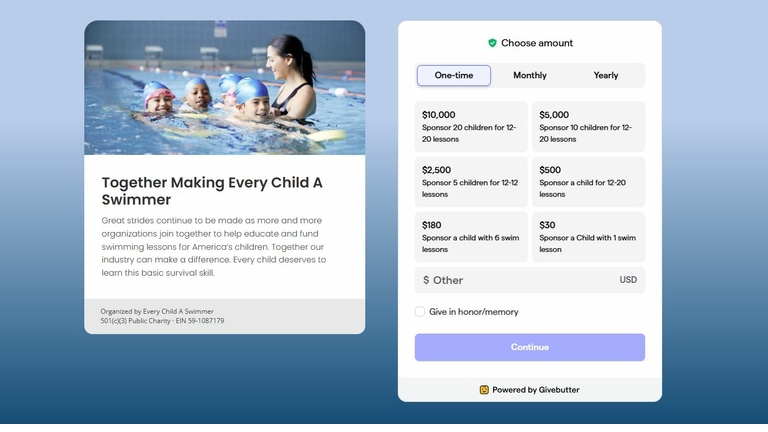The image size is (768, 432).
Task: Click the Organized by Every Child A Swimmer text
Action: point(157,312)
